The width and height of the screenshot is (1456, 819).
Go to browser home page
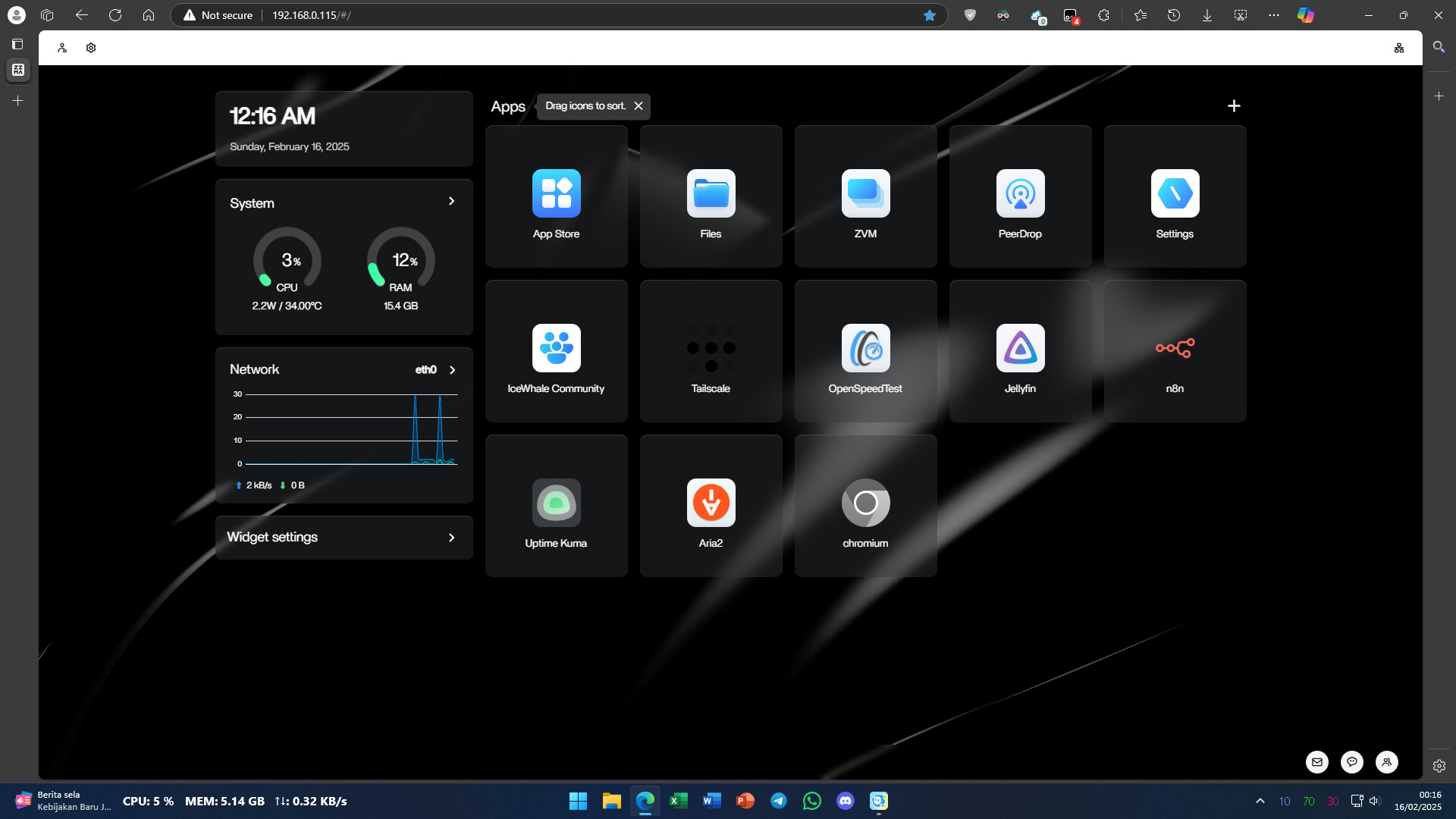tap(149, 15)
